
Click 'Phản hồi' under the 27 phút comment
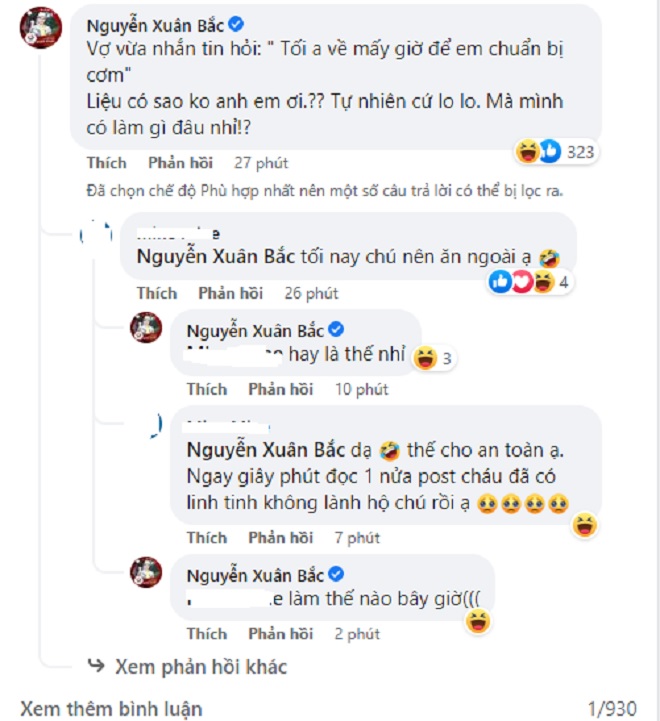pos(180,163)
